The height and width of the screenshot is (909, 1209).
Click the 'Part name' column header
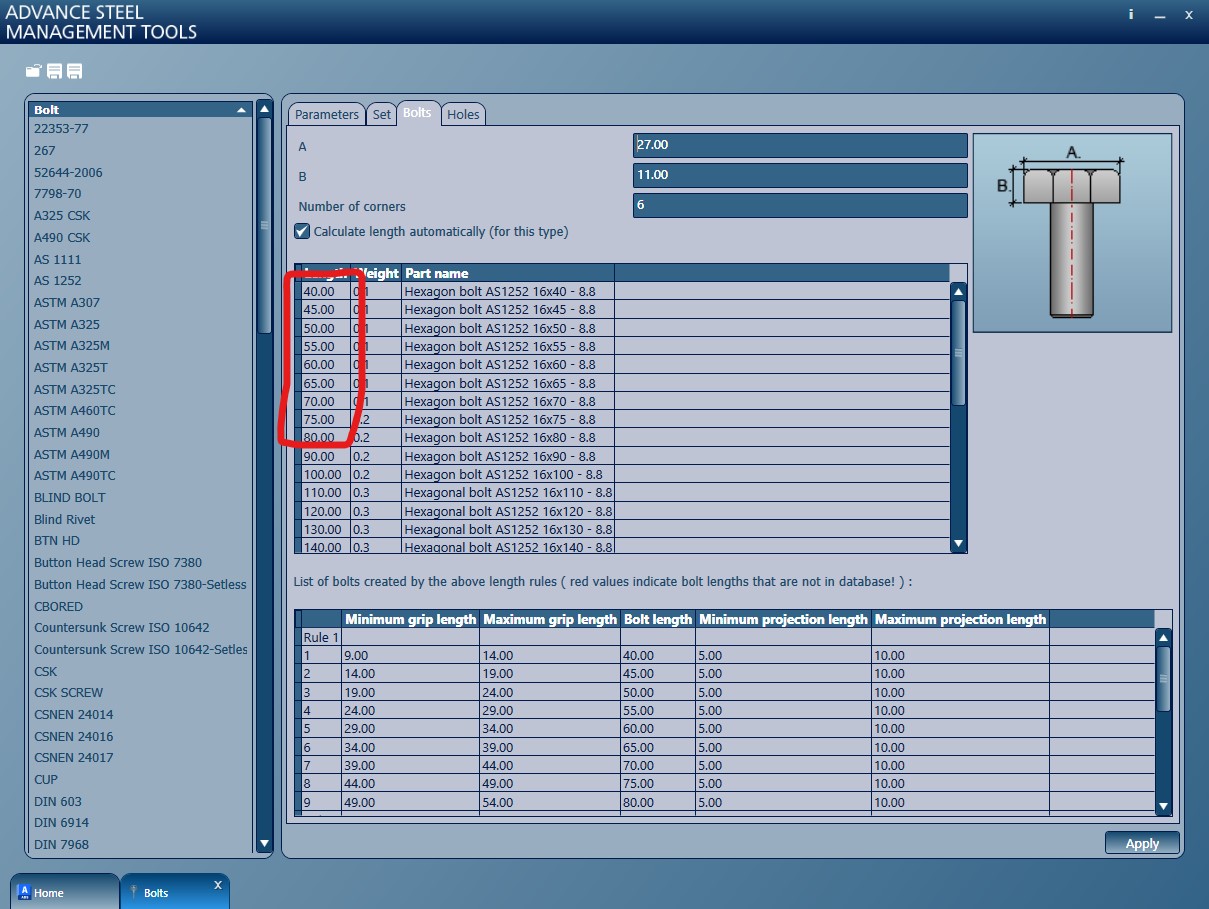coord(508,273)
